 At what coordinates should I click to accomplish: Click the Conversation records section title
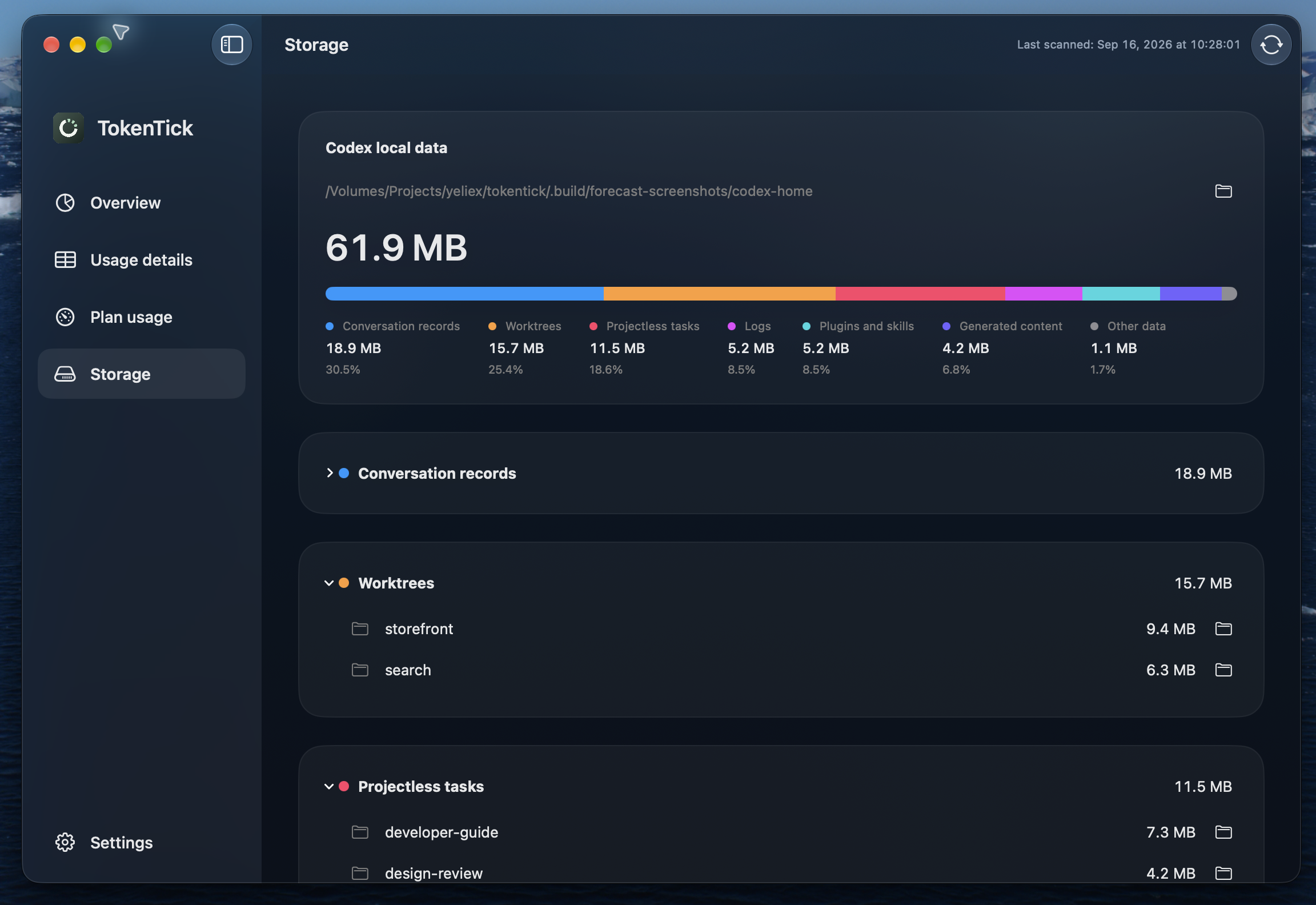(x=437, y=473)
